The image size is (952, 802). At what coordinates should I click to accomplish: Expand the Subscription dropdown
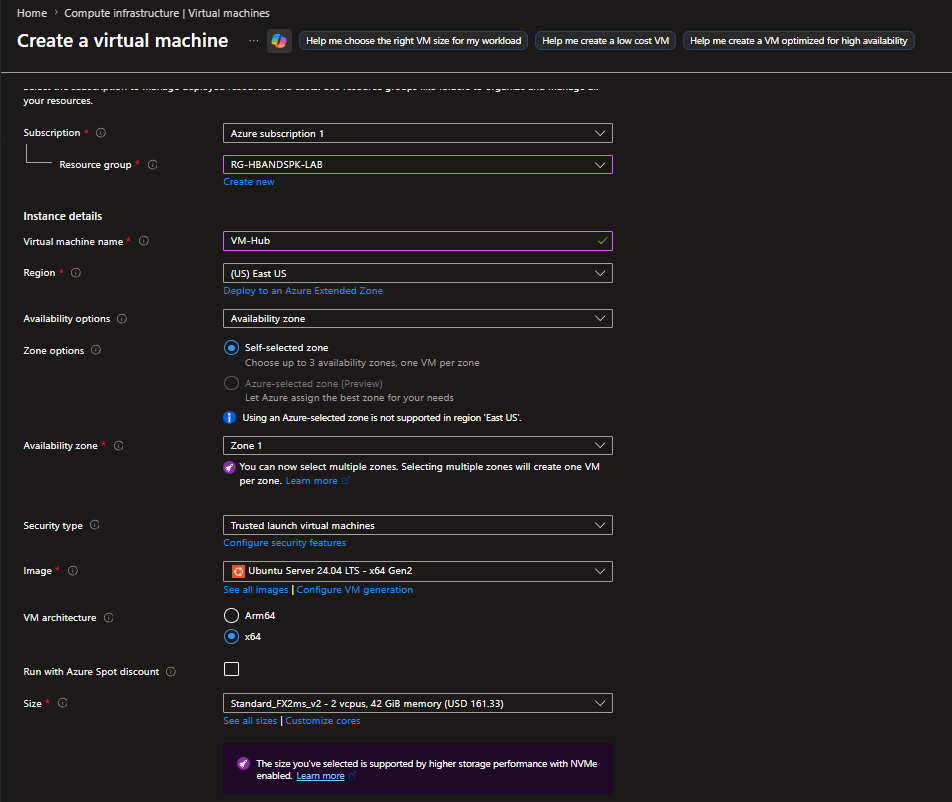pyautogui.click(x=418, y=133)
